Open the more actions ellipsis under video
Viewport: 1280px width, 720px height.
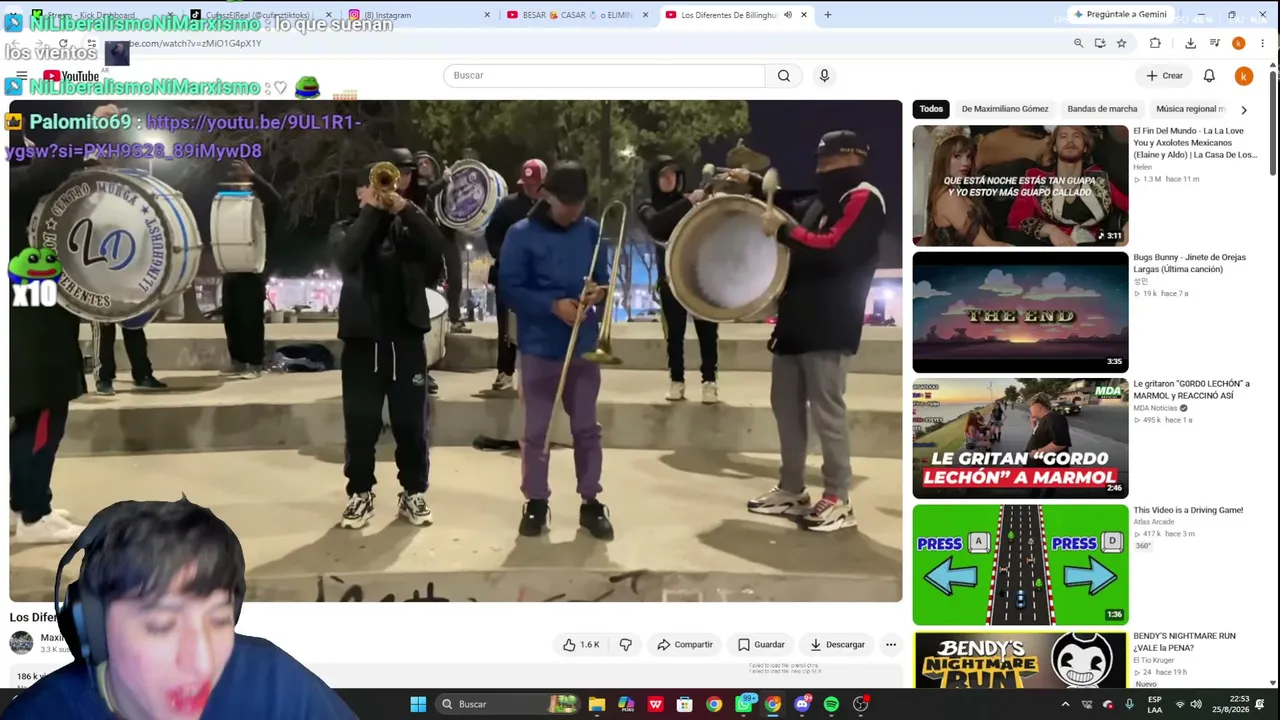click(891, 645)
